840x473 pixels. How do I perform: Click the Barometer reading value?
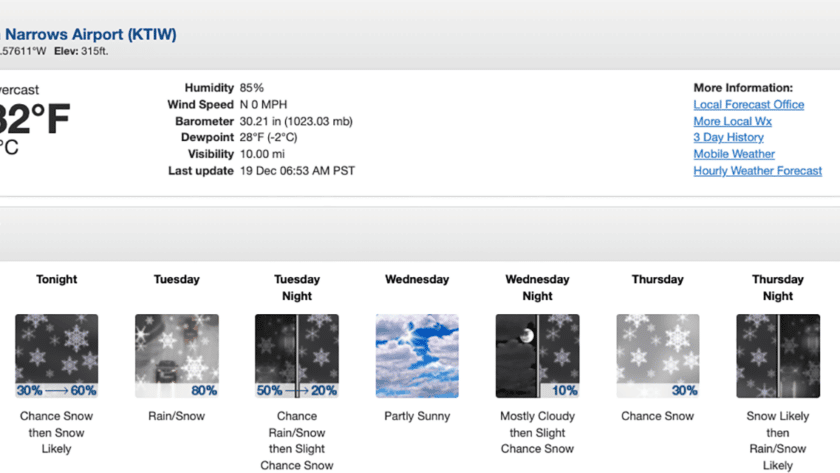[x=296, y=121]
